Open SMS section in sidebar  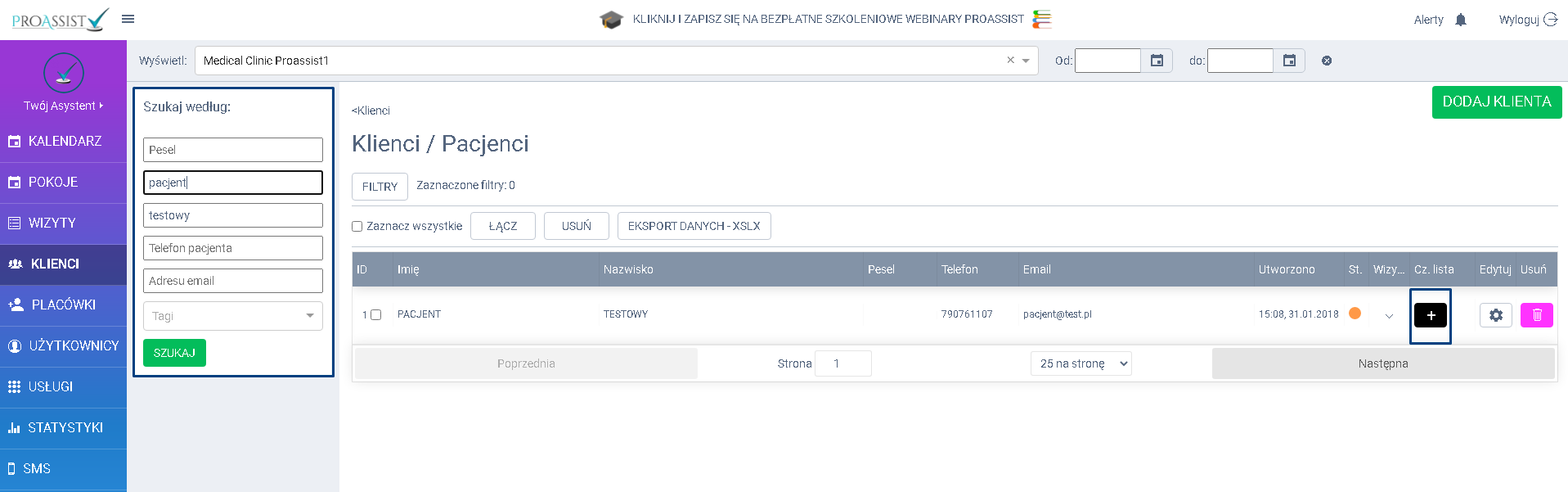point(64,469)
